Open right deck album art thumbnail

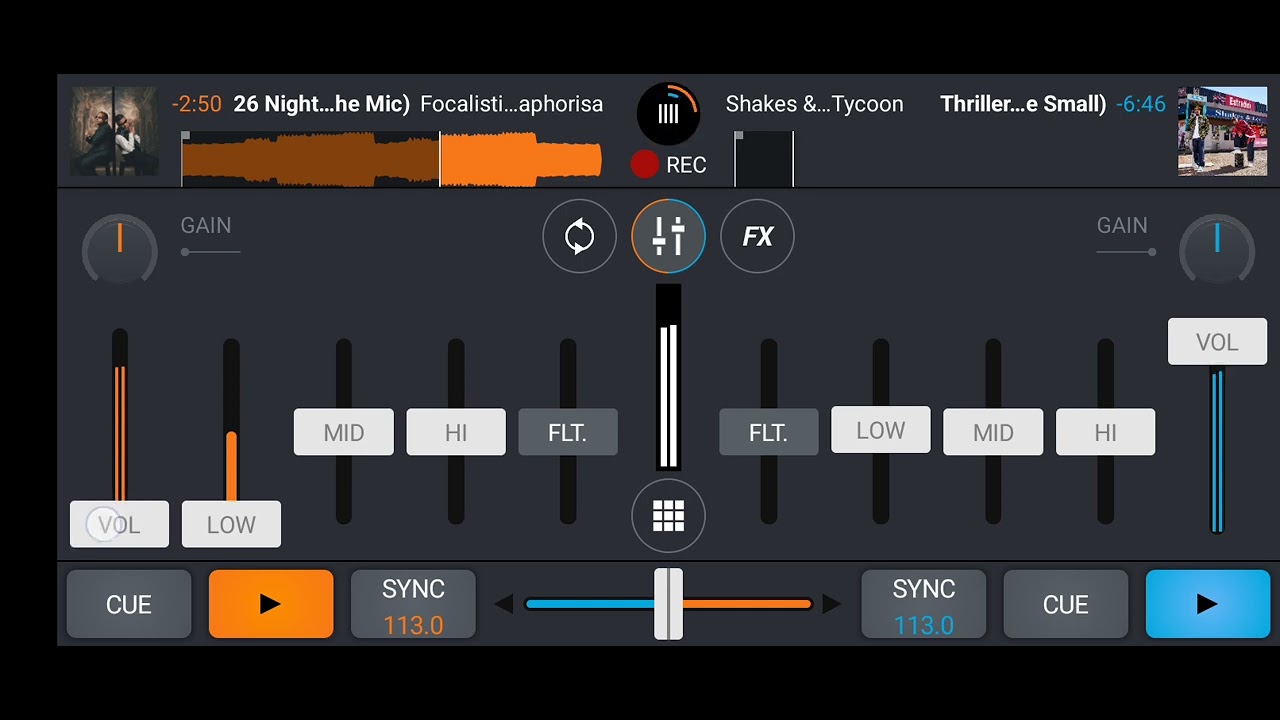pyautogui.click(x=1222, y=131)
